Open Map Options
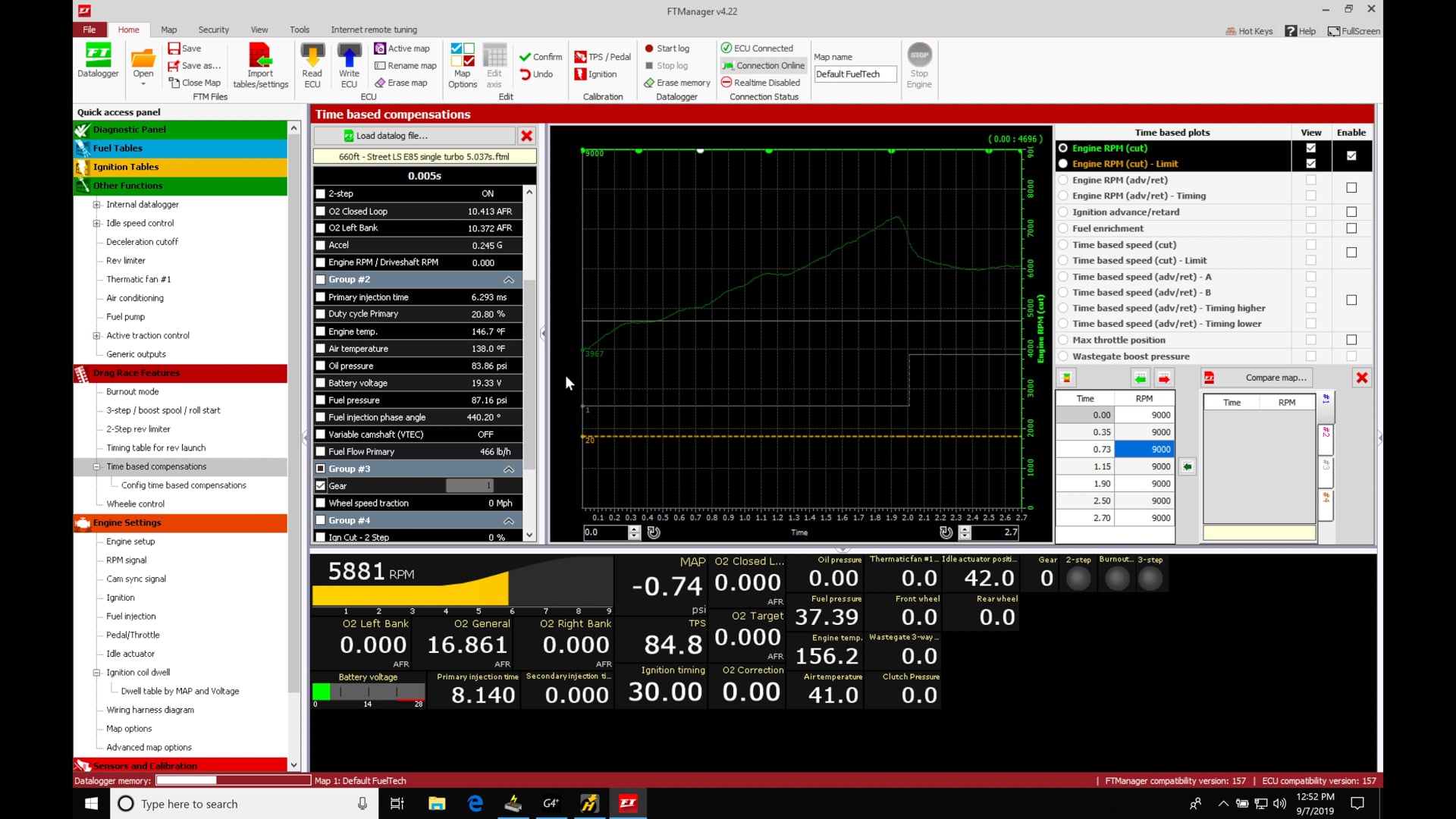 click(461, 64)
